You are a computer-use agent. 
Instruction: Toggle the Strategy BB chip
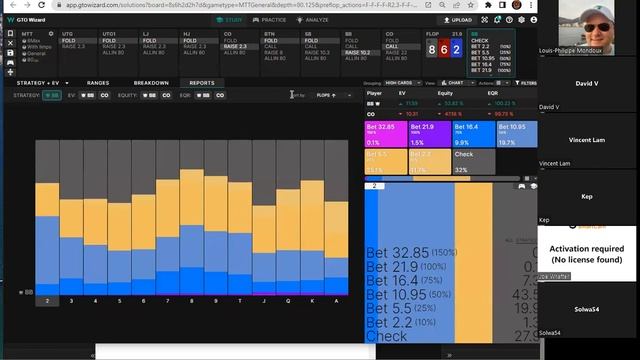coord(52,96)
